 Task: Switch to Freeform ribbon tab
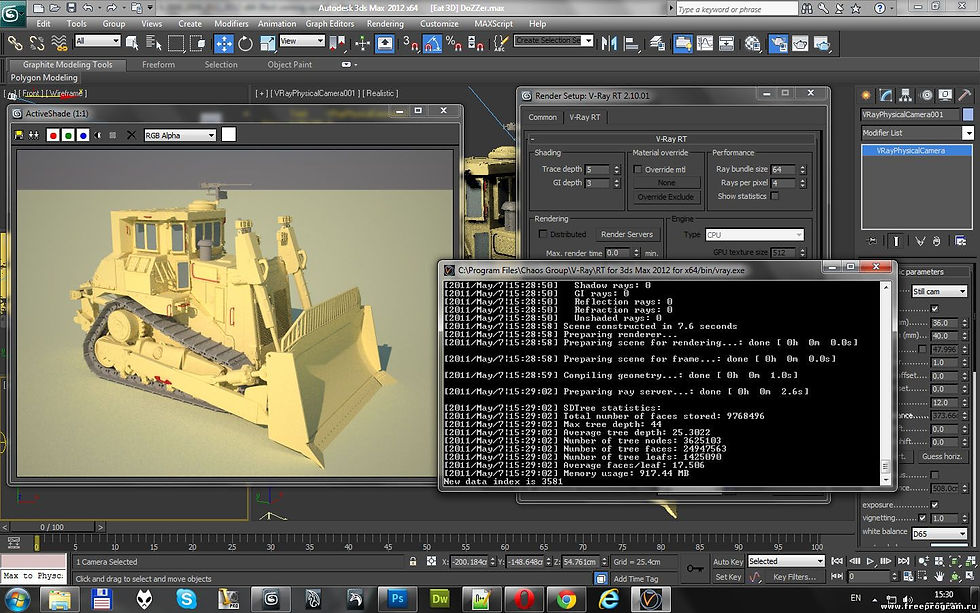[x=158, y=64]
